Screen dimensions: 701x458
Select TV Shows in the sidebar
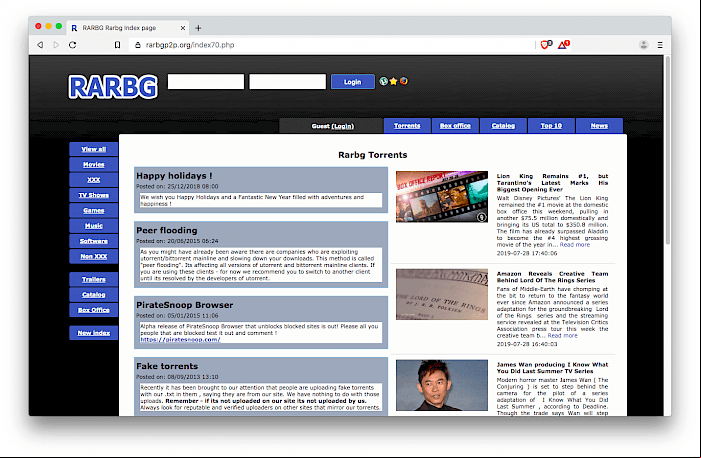pyautogui.click(x=94, y=195)
